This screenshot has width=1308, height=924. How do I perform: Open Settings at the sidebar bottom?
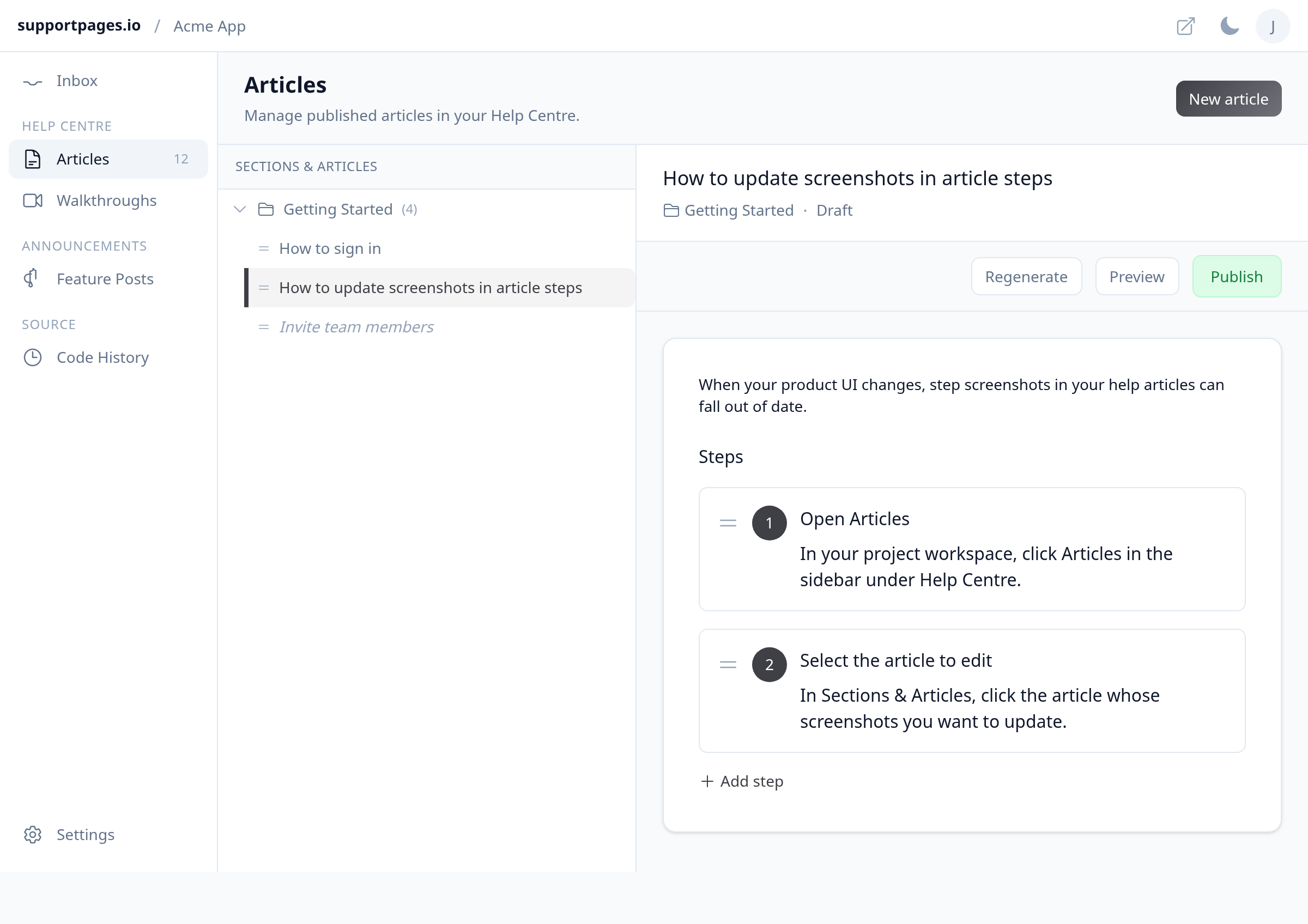coord(108,834)
